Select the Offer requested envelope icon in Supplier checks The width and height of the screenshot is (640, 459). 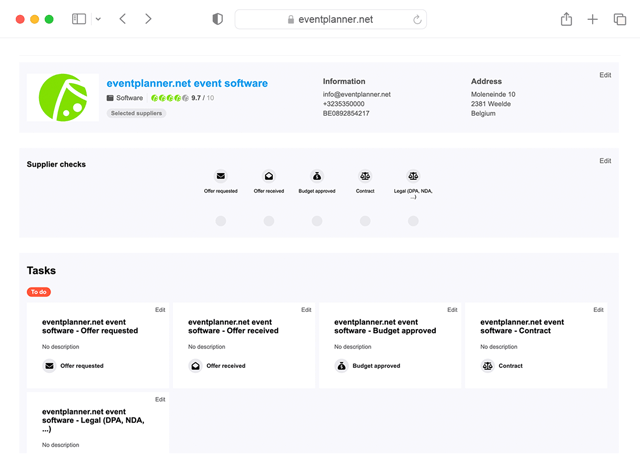coord(221,176)
